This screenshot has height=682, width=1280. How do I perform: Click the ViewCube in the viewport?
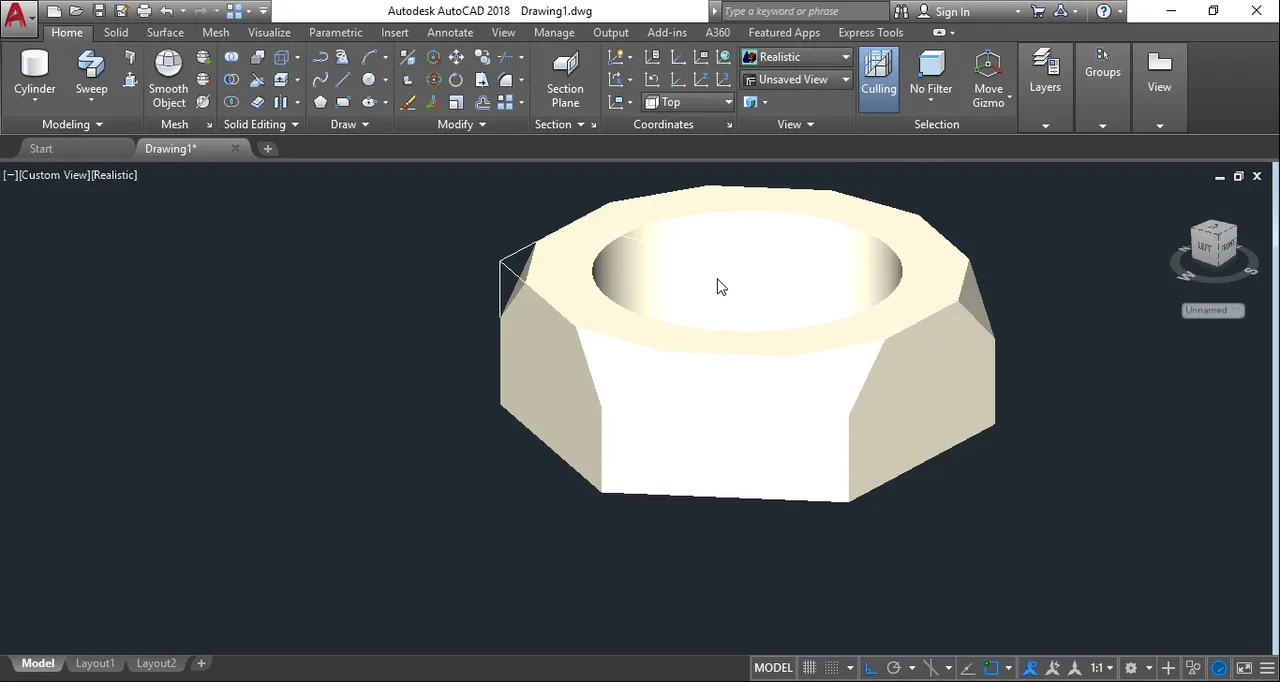point(1215,244)
